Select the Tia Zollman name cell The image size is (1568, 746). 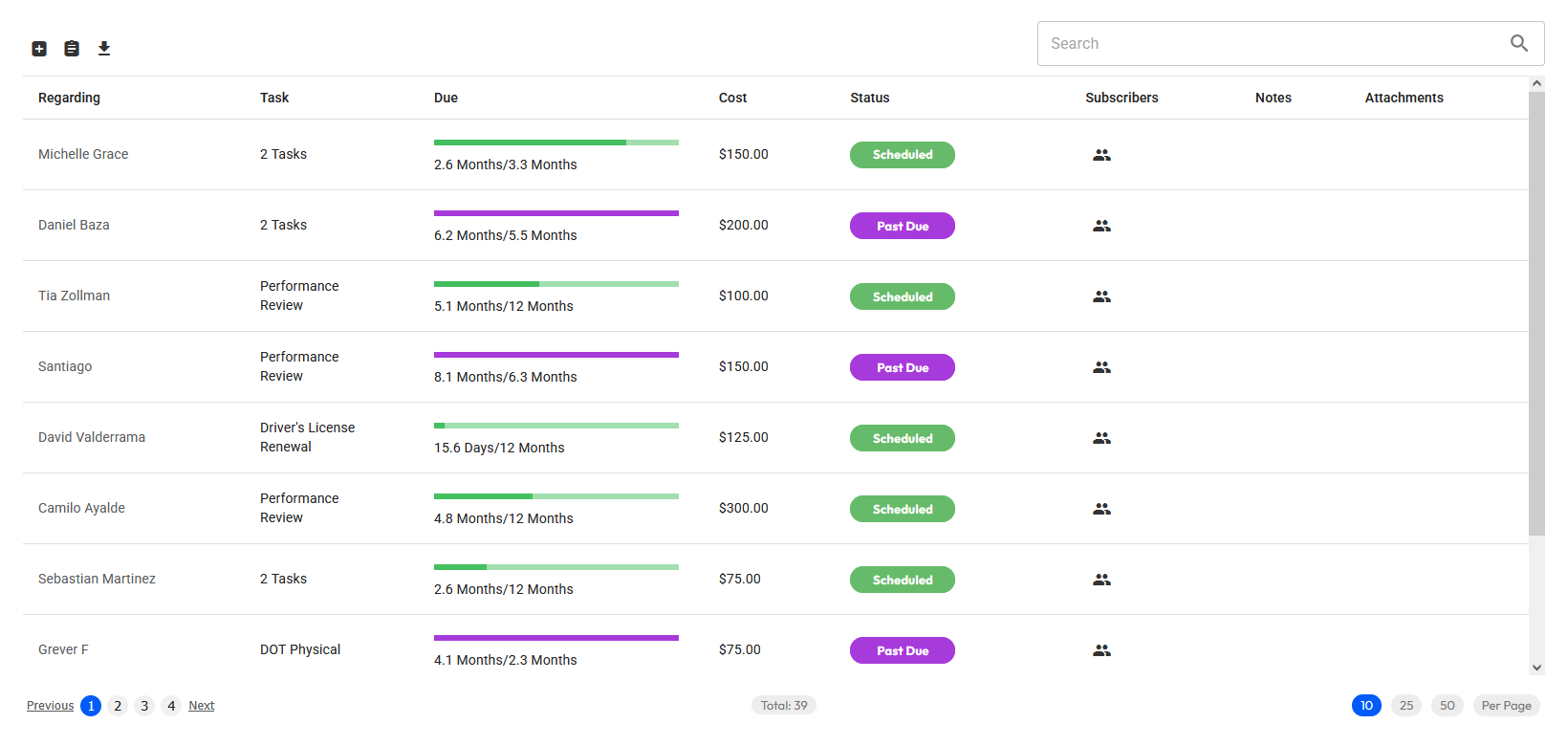[74, 296]
